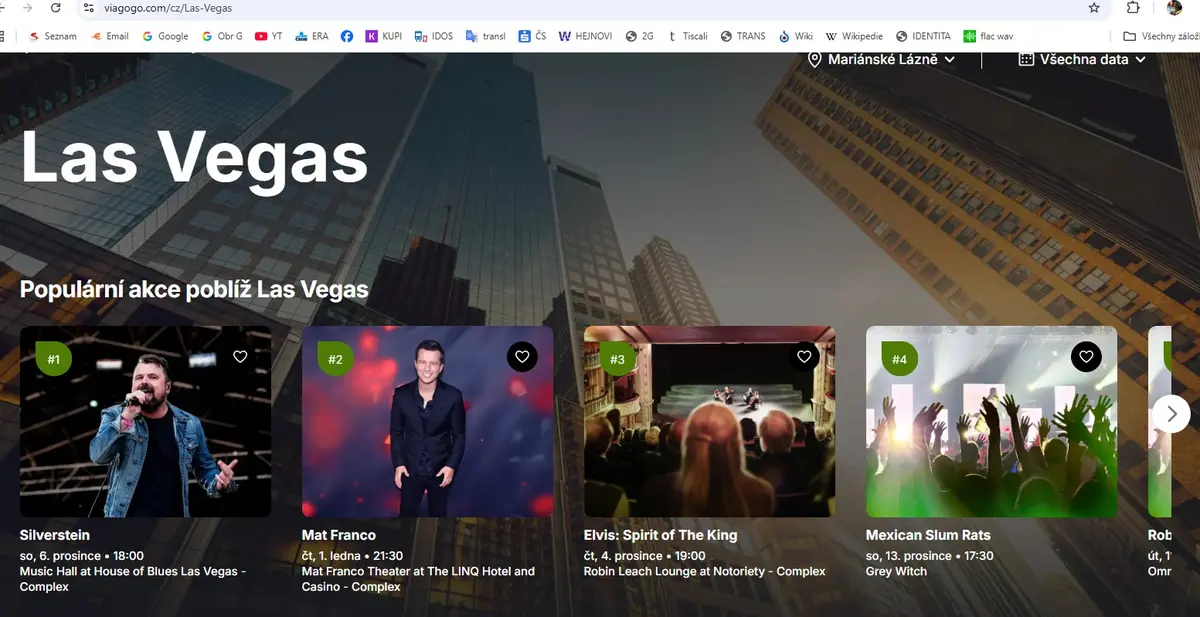Click the #1 rank badge on Silverstein
Screen dimensions: 1200x617
click(54, 359)
